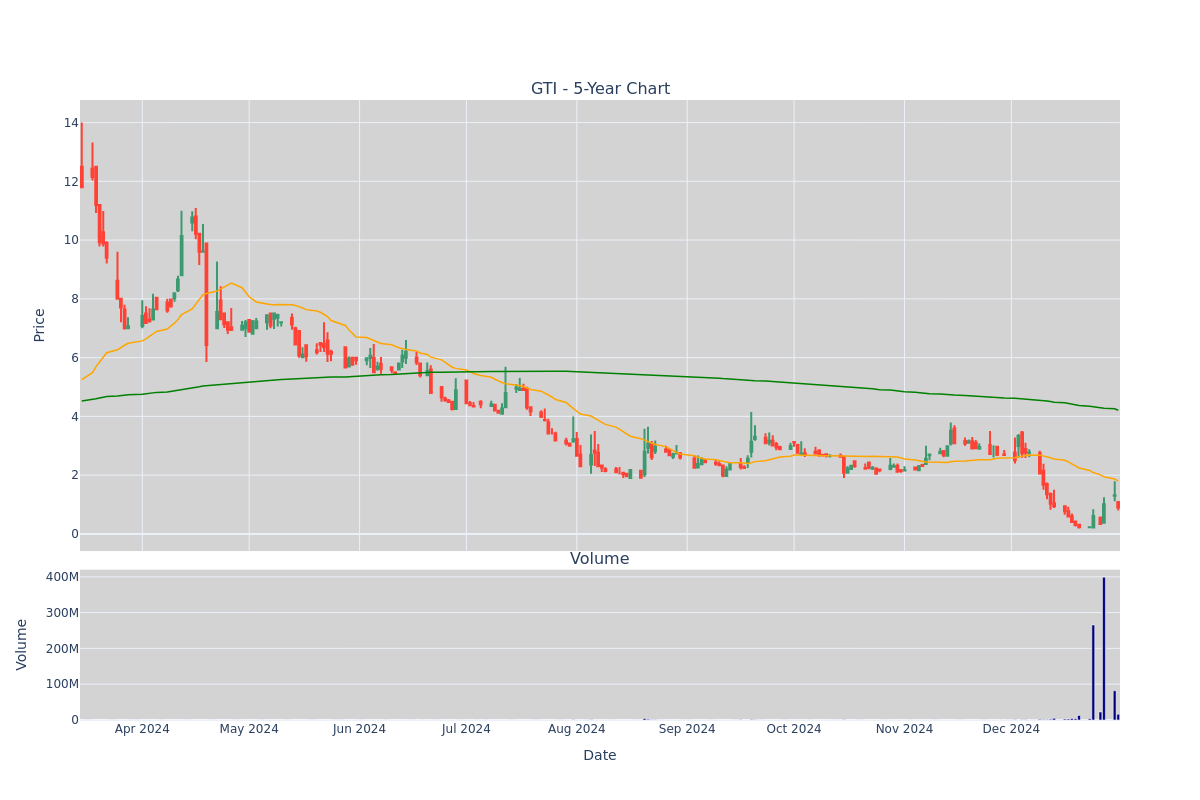Click the tallest volume bar near 400M
The width and height of the screenshot is (1200, 800).
1104,648
